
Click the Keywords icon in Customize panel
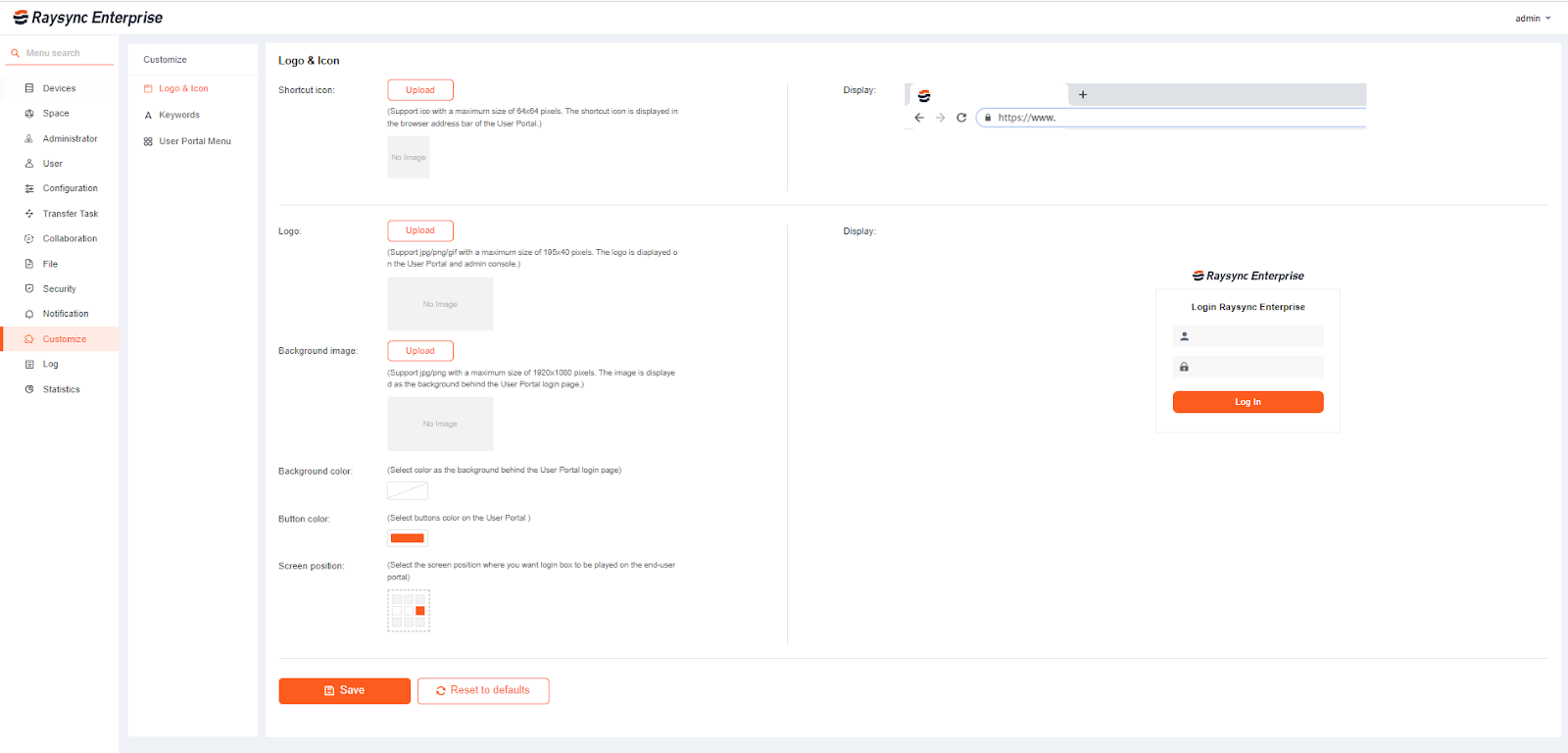pyautogui.click(x=148, y=116)
